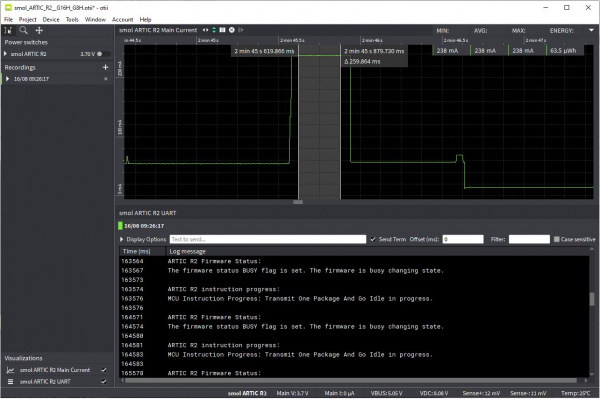Click the greyed play-forward icon in graph toolbar
Screen dimensions: 600x399
coord(241,30)
